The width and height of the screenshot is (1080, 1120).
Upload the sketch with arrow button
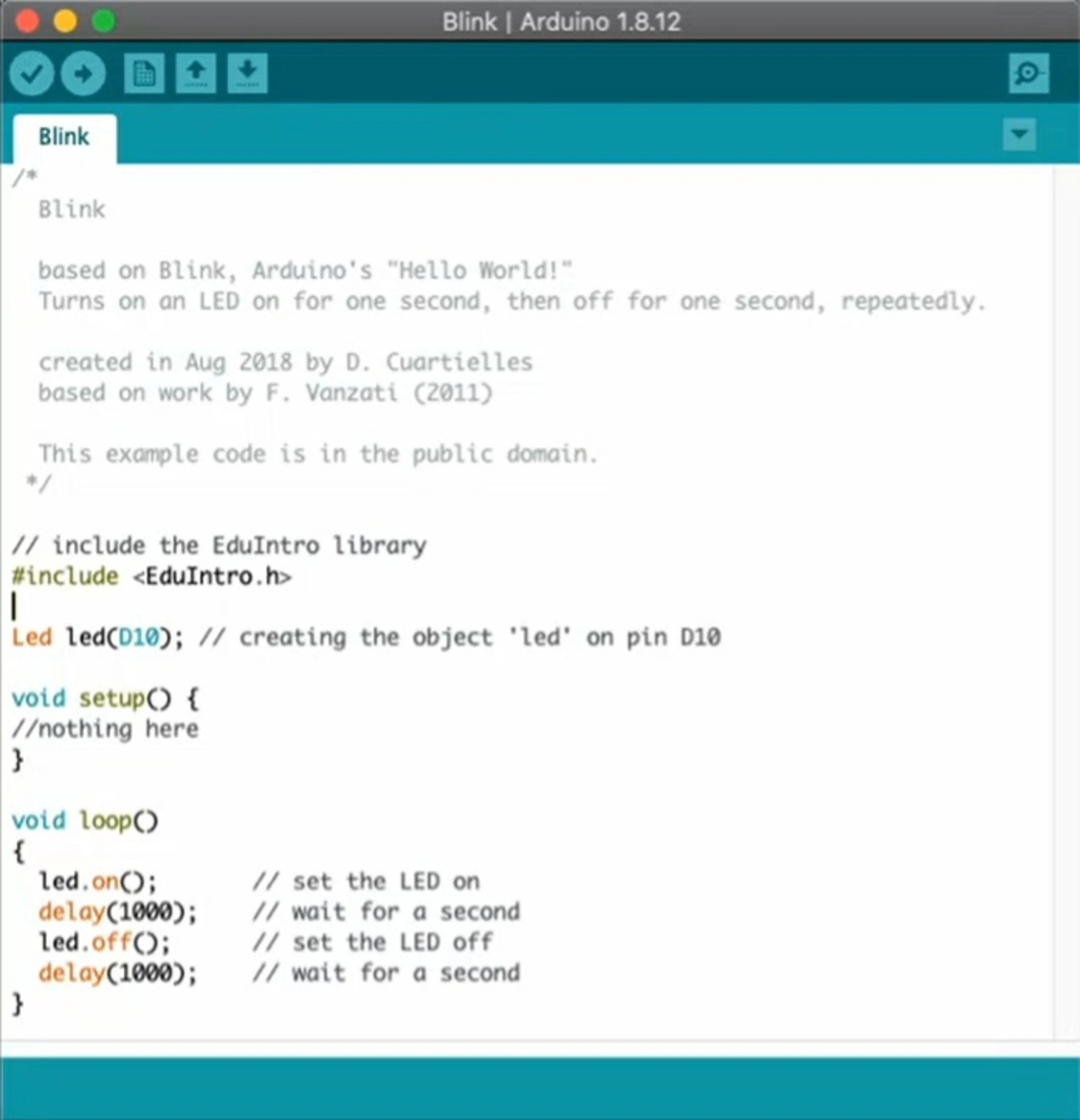pos(83,74)
